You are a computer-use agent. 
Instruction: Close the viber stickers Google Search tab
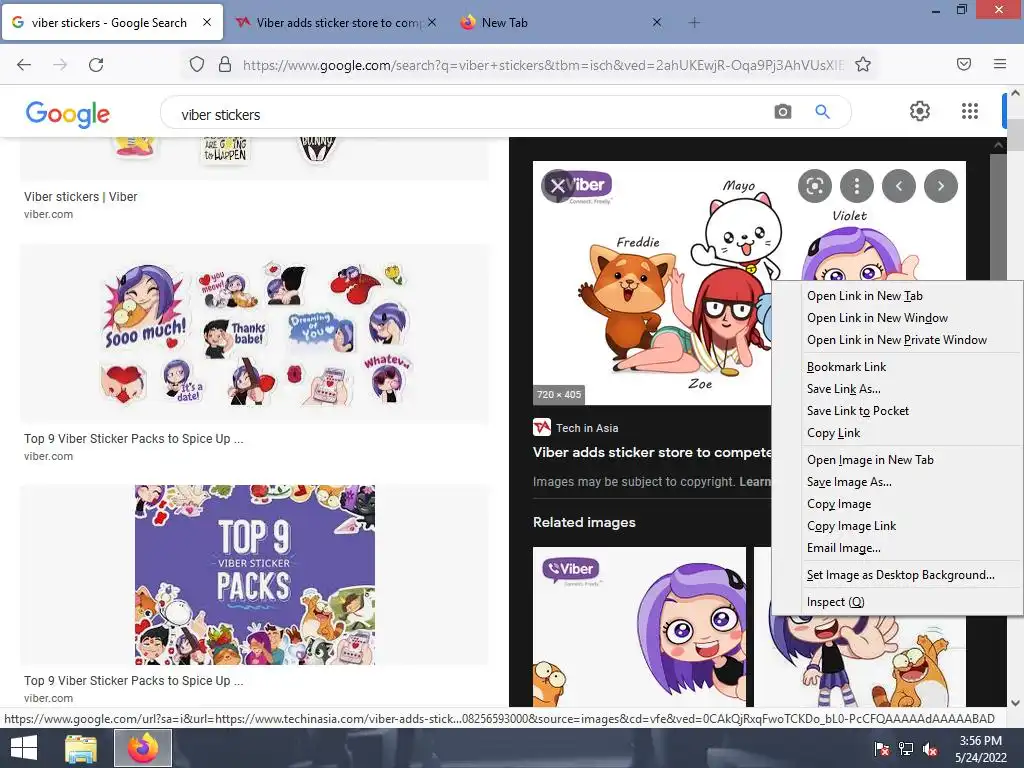pos(206,22)
